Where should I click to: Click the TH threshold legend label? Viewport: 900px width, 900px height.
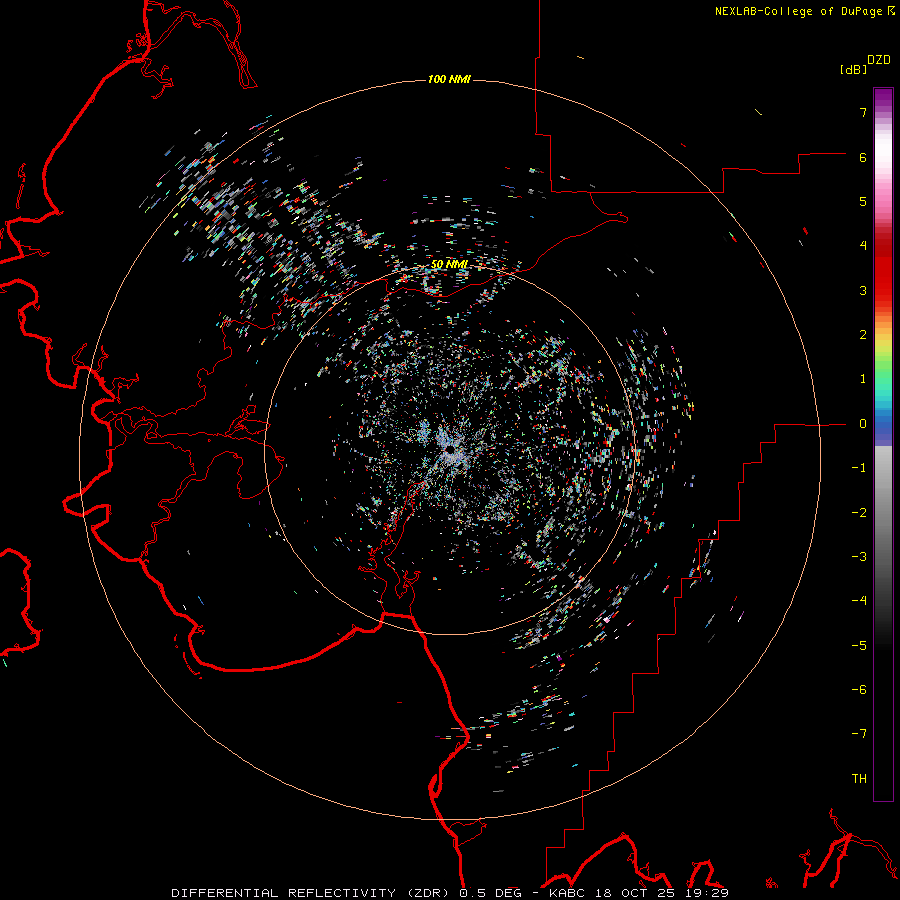coord(859,779)
